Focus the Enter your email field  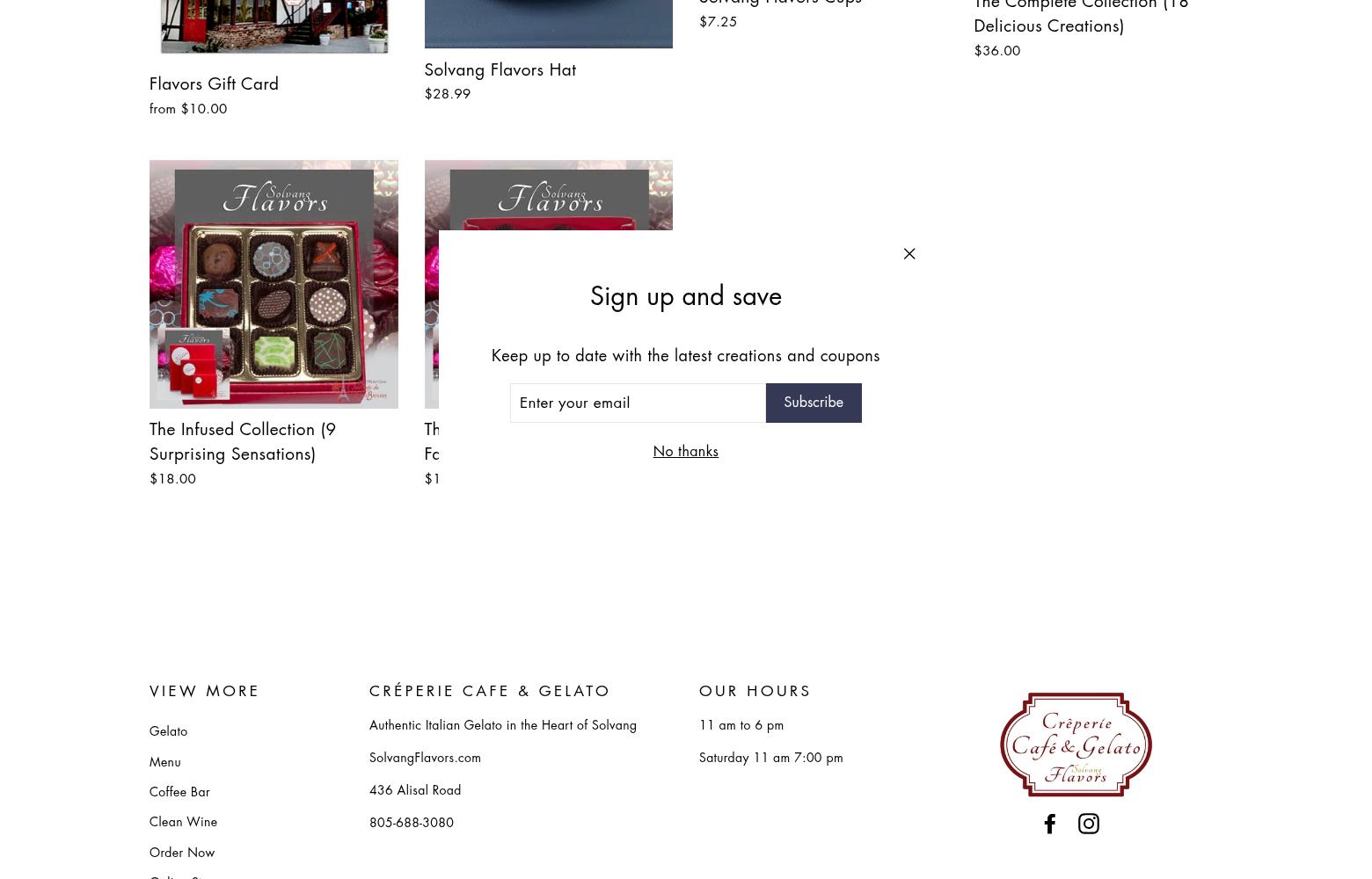coord(638,403)
